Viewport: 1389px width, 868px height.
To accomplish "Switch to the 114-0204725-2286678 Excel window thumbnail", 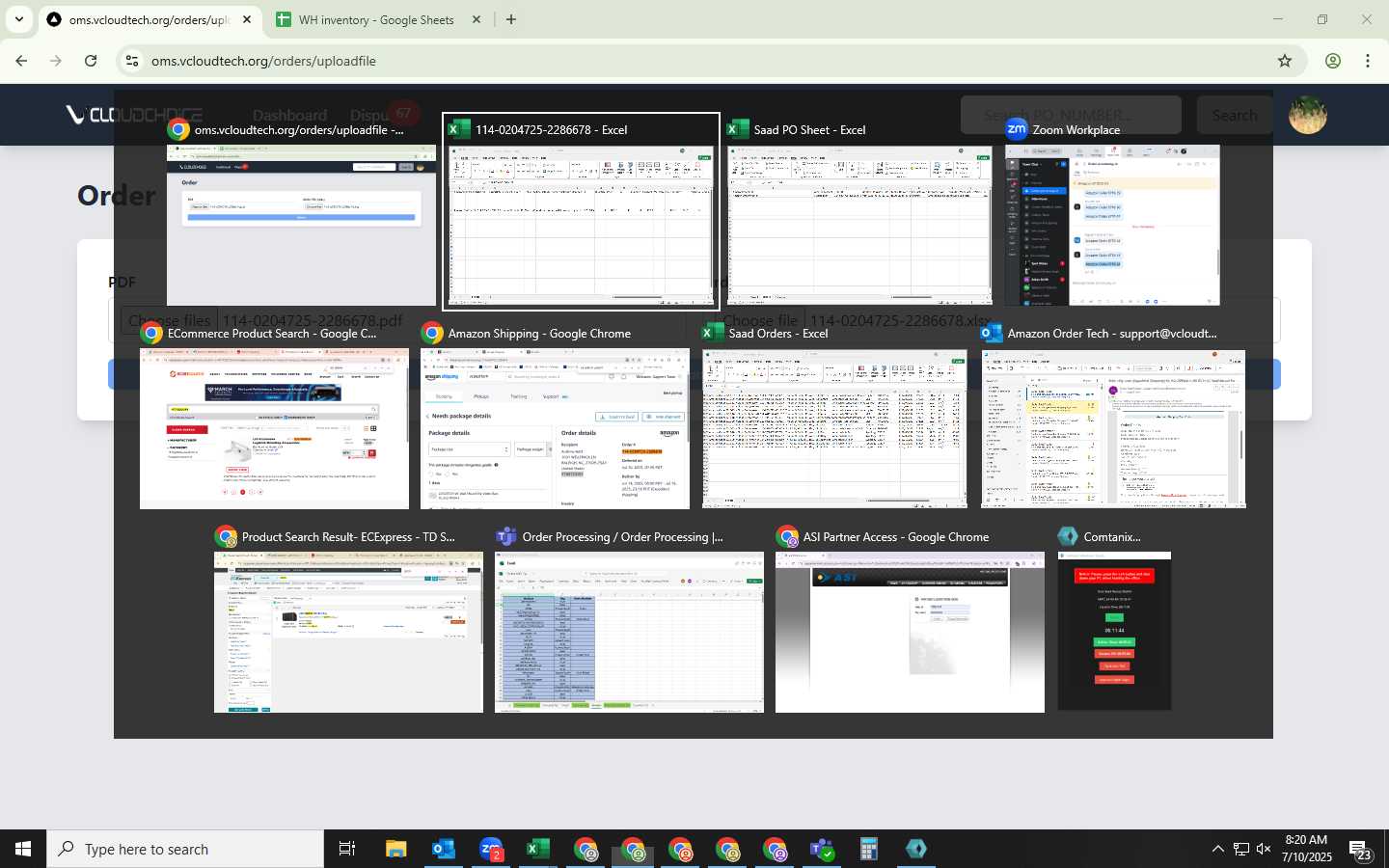I will [x=581, y=225].
